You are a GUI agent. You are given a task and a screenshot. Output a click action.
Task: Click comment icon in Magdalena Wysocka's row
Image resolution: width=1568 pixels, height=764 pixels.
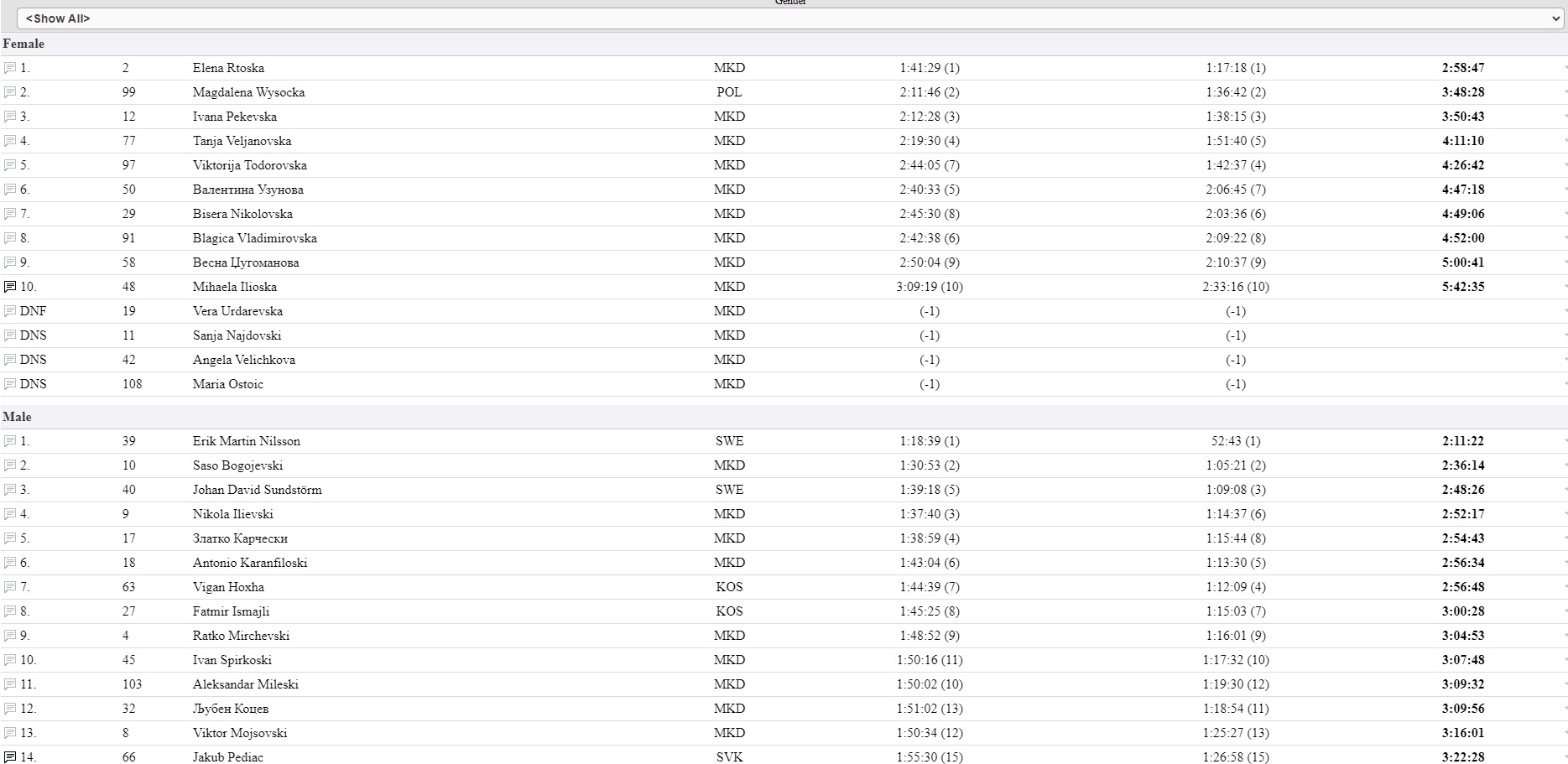[x=10, y=92]
